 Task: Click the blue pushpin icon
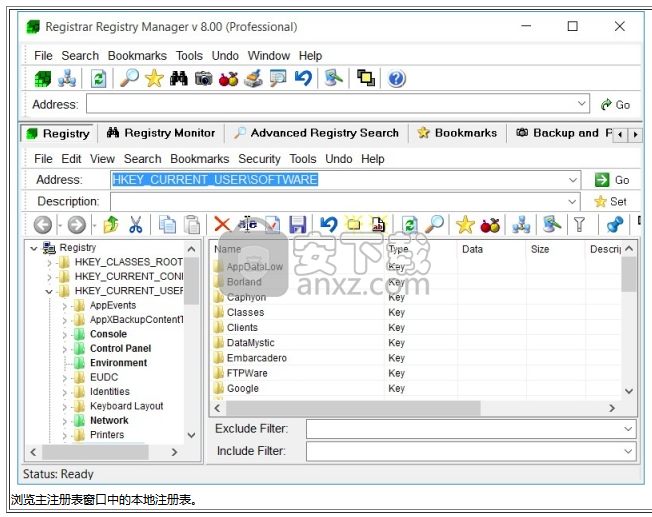click(615, 225)
